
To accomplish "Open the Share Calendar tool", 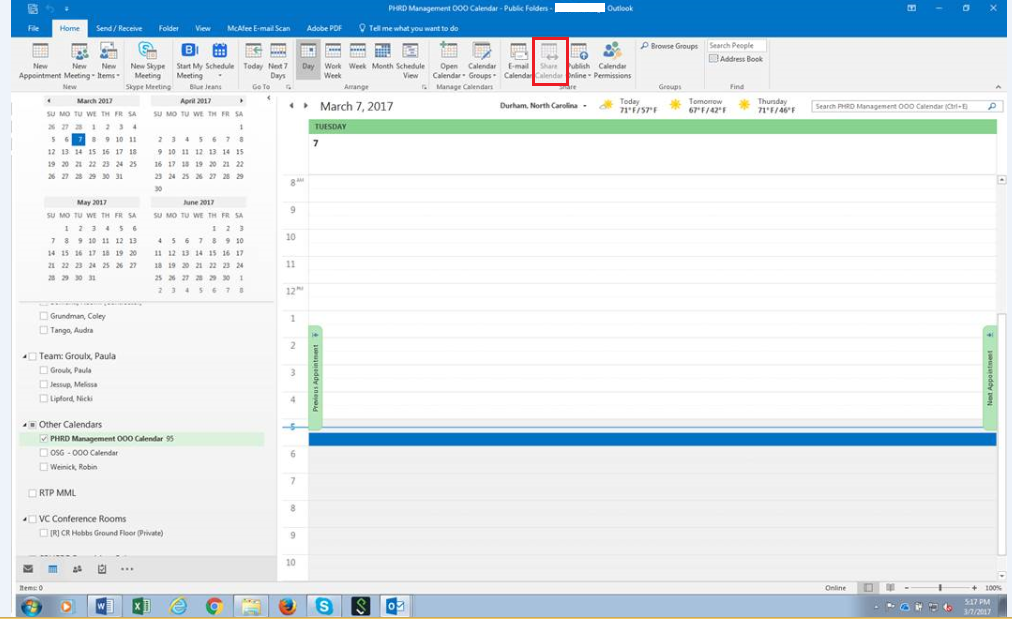I will pos(551,60).
